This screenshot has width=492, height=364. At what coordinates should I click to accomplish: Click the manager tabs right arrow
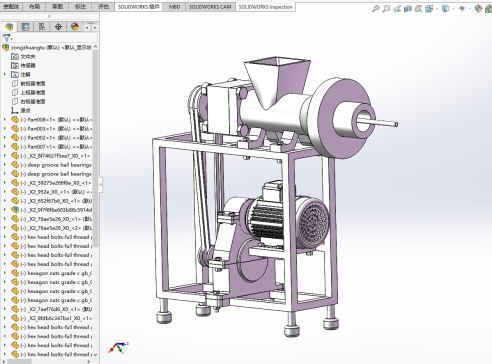(x=95, y=27)
